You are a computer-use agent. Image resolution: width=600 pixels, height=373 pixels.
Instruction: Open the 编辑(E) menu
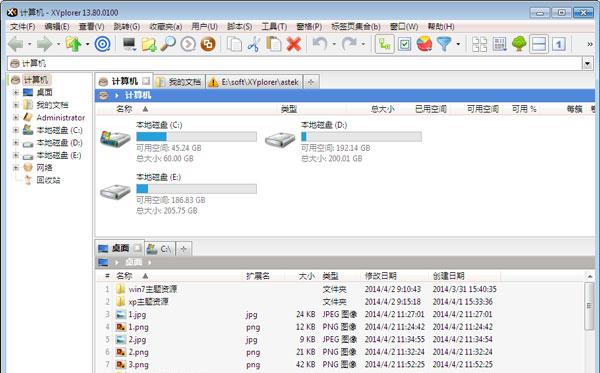[57, 26]
